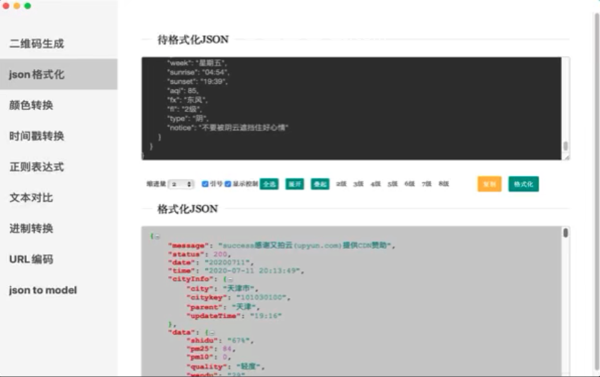The image size is (600, 377).
Task: Click the "city" value 天津市
Action: pyautogui.click(x=239, y=289)
